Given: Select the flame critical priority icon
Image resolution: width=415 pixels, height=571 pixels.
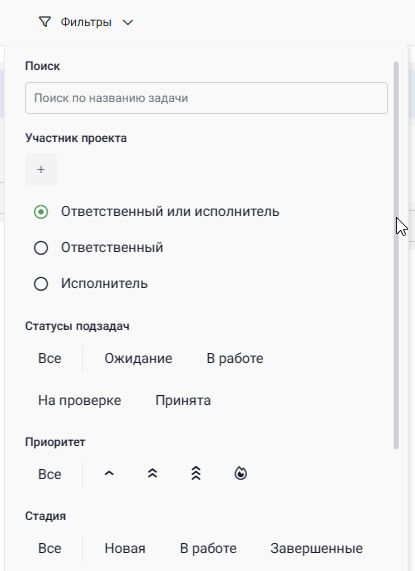Looking at the screenshot, I should [241, 473].
